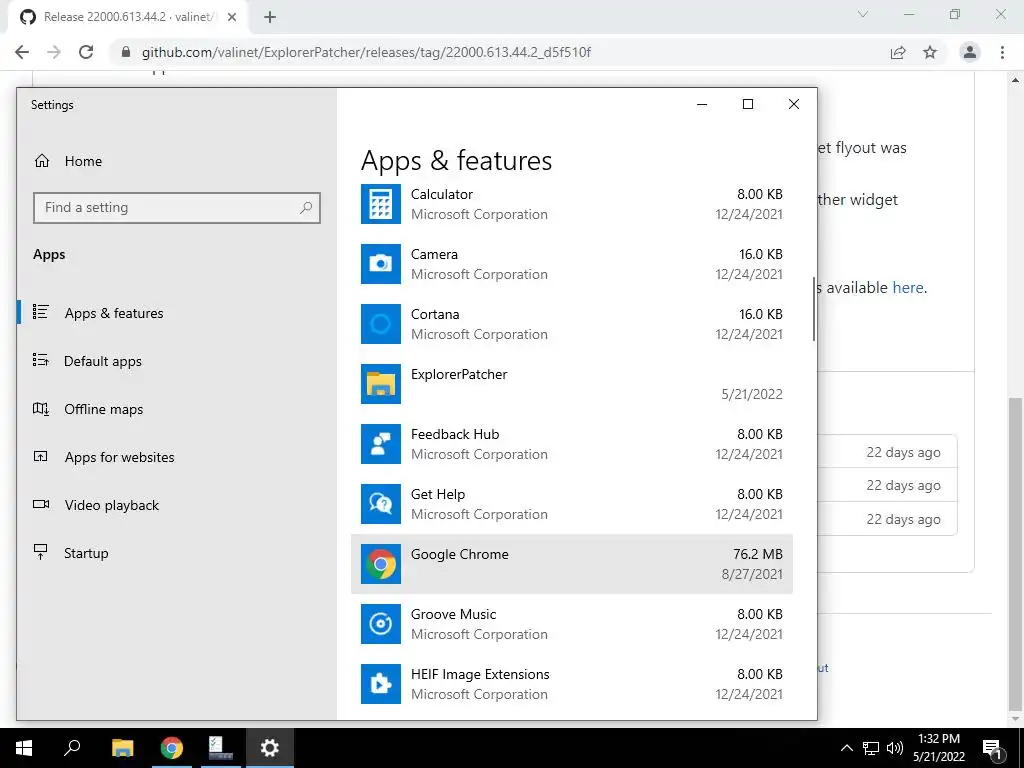
Task: Click the Groove Music app icon
Action: click(381, 624)
